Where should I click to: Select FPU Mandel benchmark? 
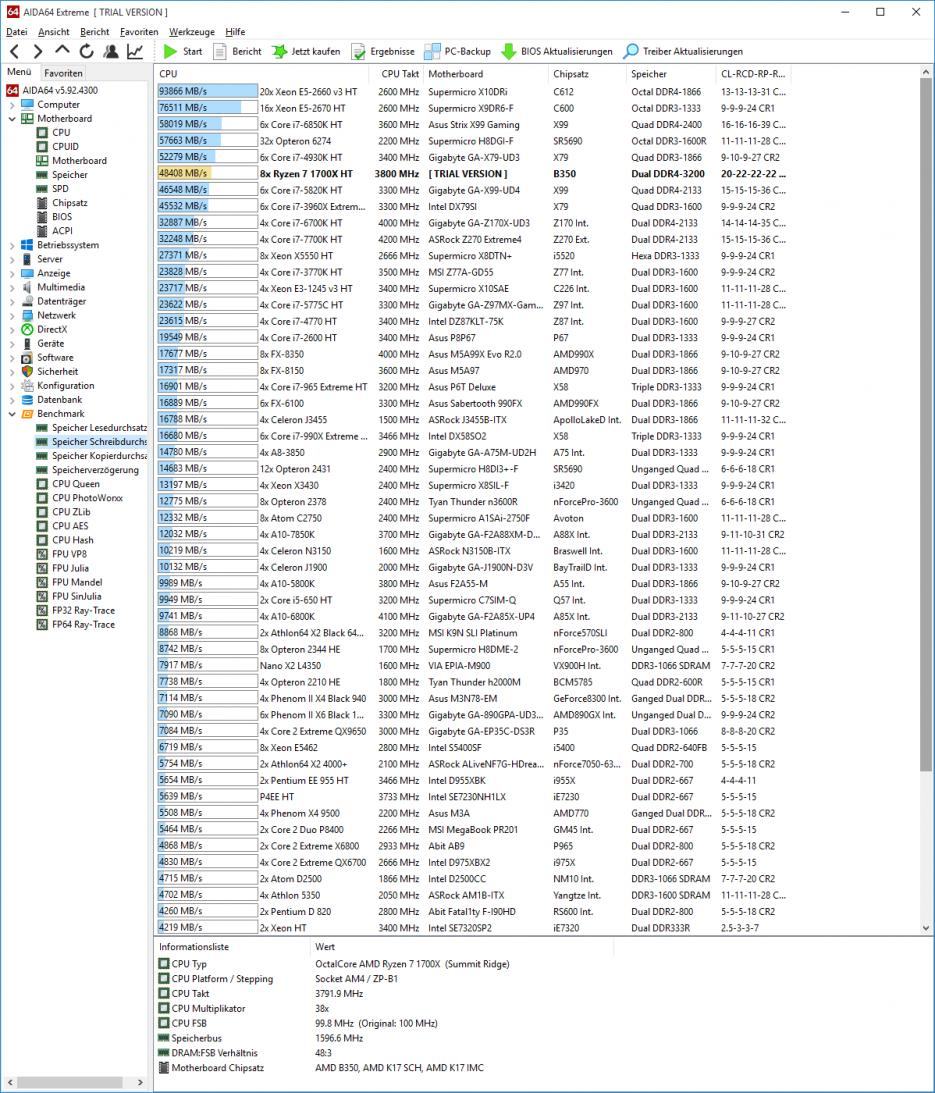click(x=77, y=582)
